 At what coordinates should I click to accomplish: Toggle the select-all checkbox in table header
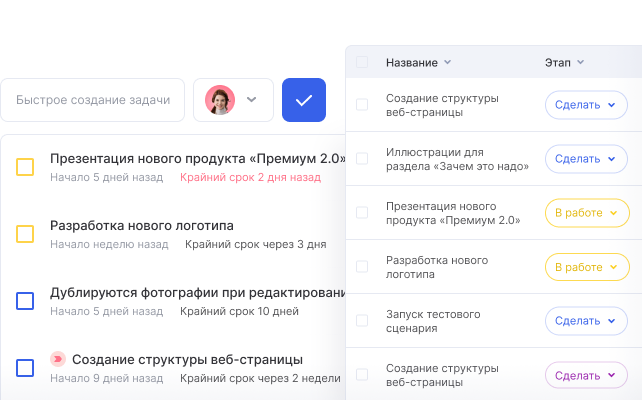pyautogui.click(x=362, y=62)
